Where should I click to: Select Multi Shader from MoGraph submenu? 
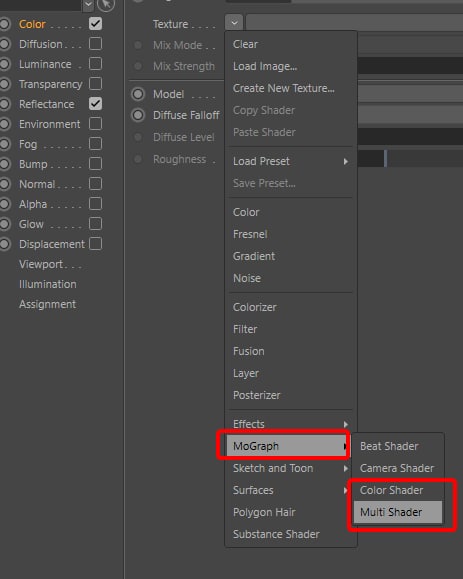coord(398,512)
